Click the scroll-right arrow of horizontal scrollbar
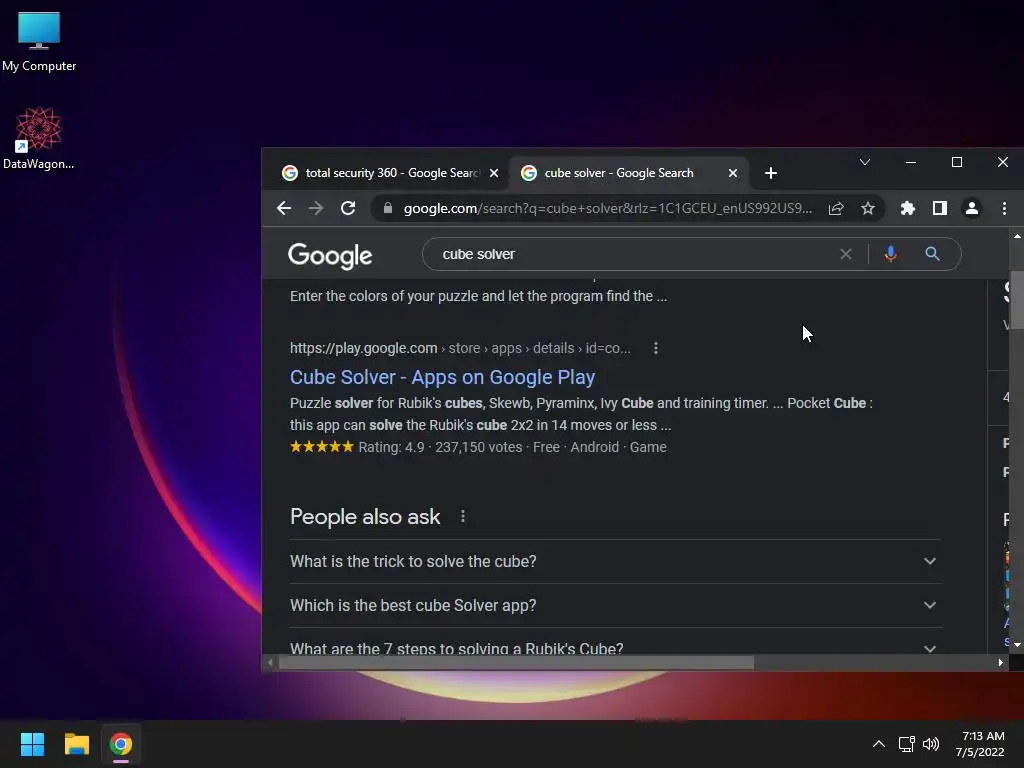The image size is (1024, 768). click(1000, 662)
